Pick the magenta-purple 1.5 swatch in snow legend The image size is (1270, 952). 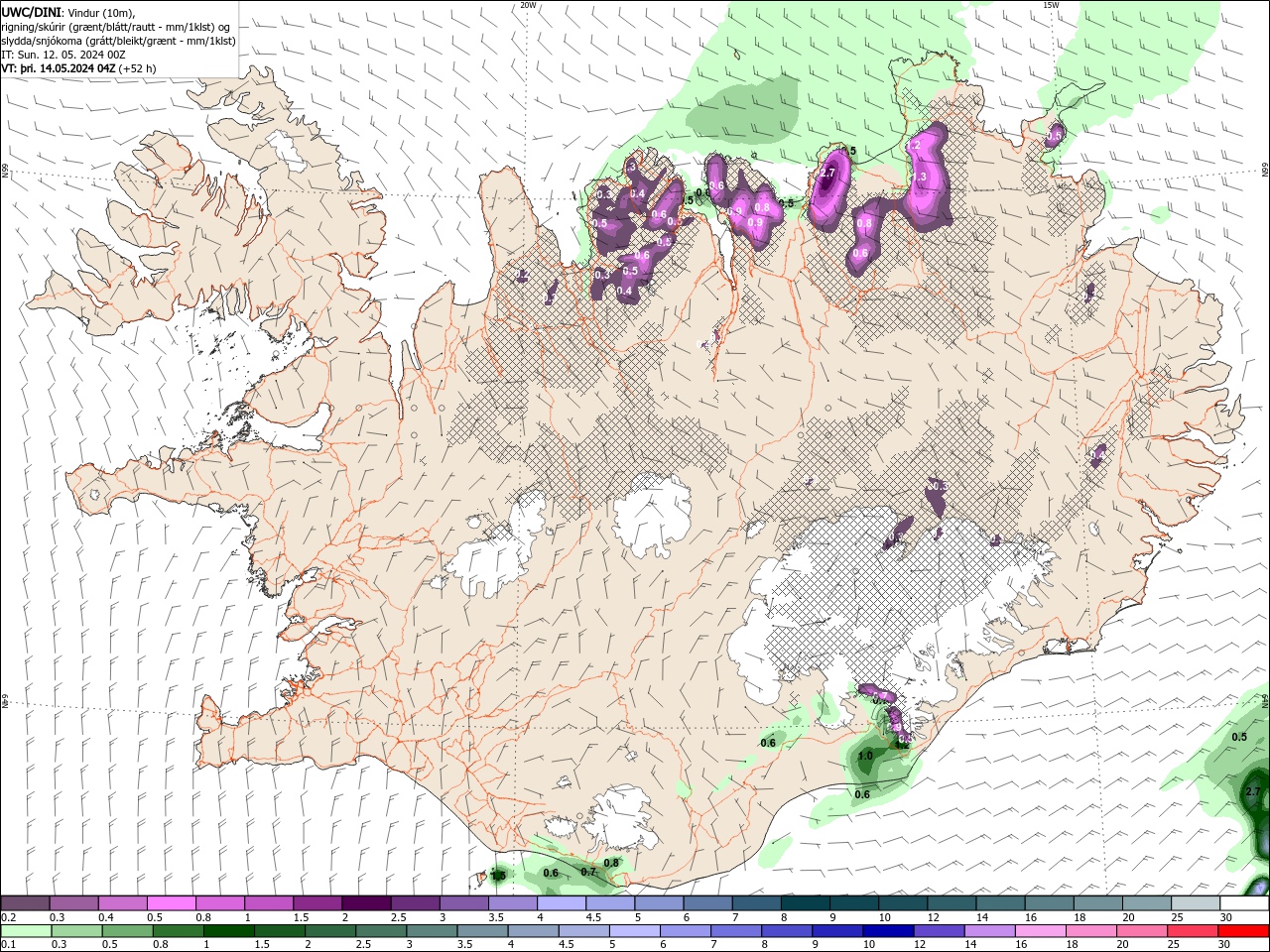(x=317, y=903)
